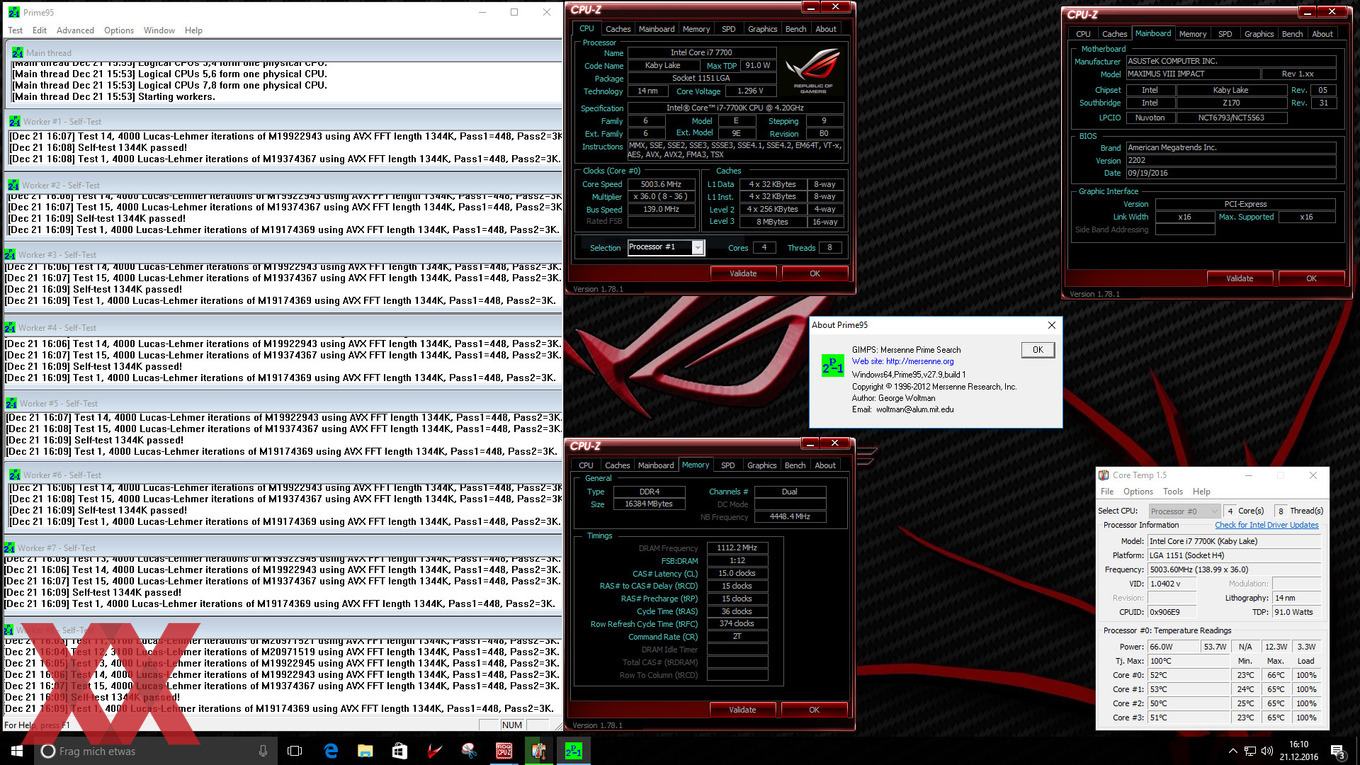The image size is (1360, 765).
Task: Open the Options menu in Core Temp
Action: (x=1138, y=491)
